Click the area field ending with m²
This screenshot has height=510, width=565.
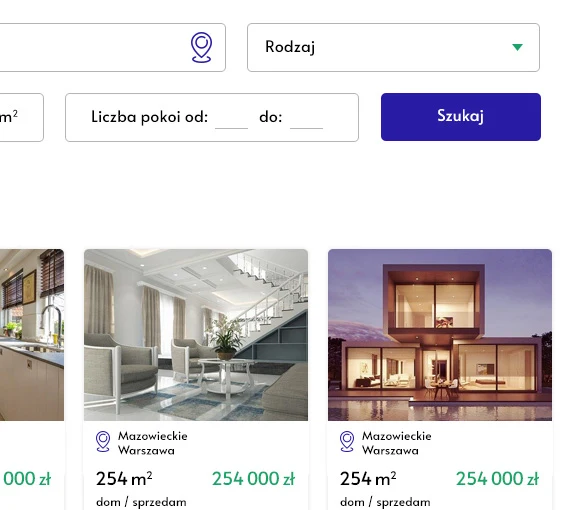(x=22, y=117)
